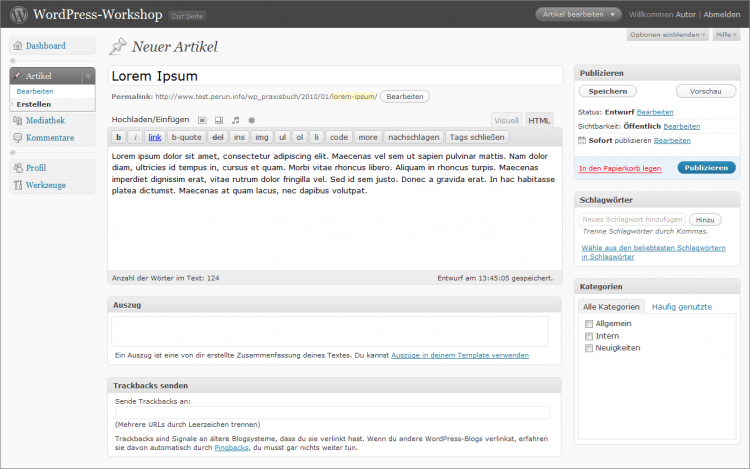Enable the Neuigkeiten category checkbox
The width and height of the screenshot is (750, 469).
pyautogui.click(x=588, y=348)
